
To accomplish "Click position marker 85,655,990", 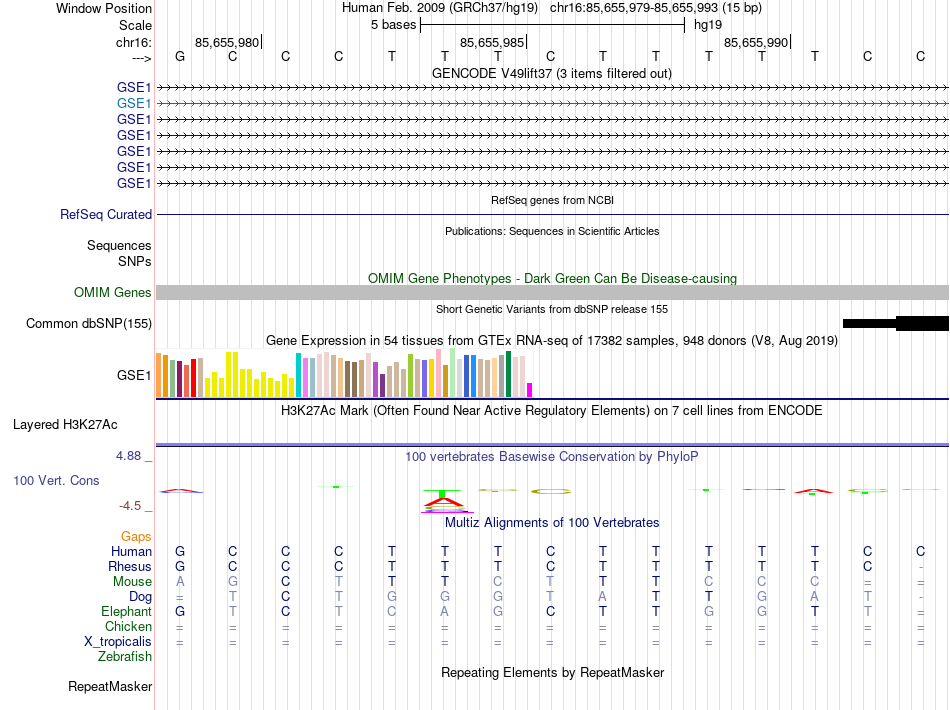I will 756,42.
